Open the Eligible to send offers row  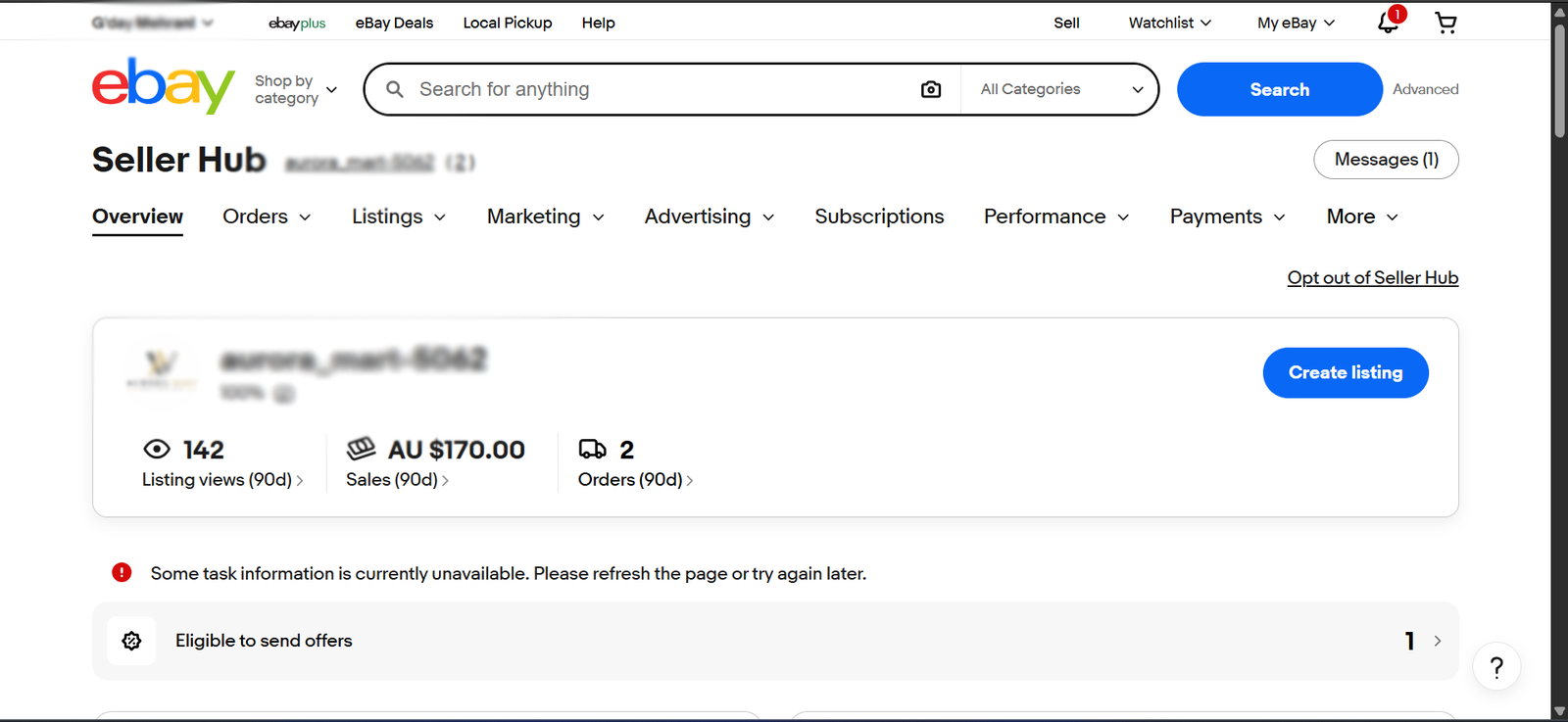click(775, 641)
